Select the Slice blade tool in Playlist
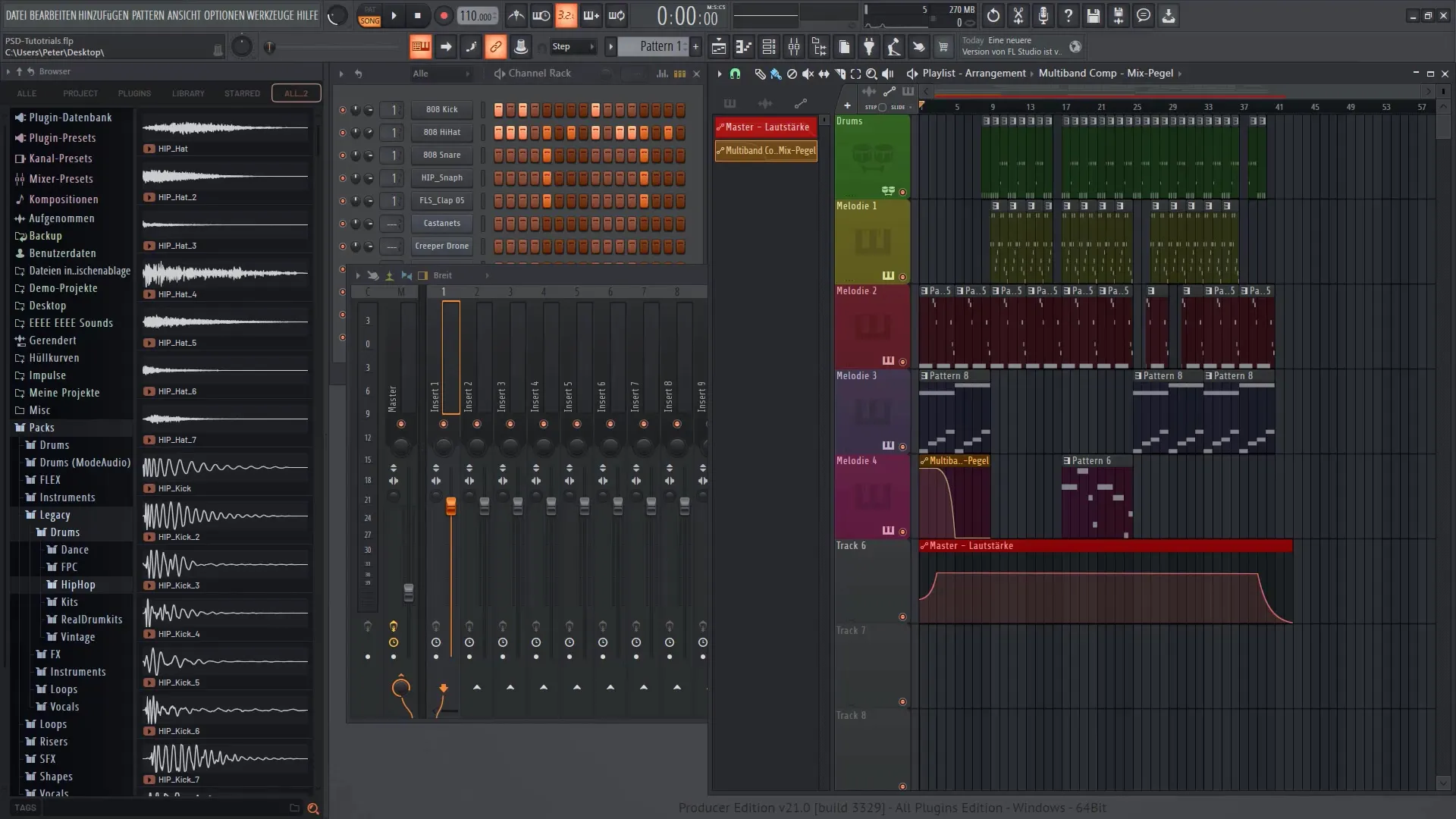 [x=839, y=74]
